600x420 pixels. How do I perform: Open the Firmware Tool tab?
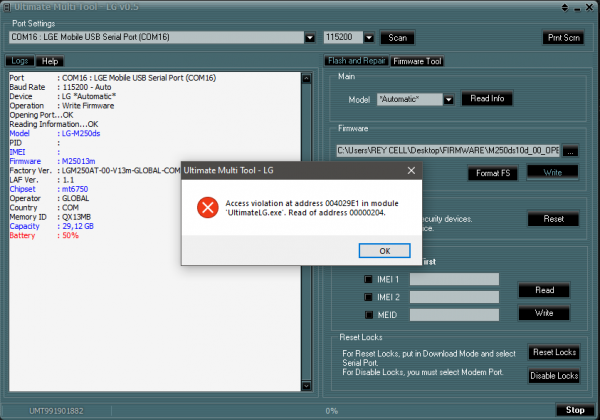pos(417,61)
